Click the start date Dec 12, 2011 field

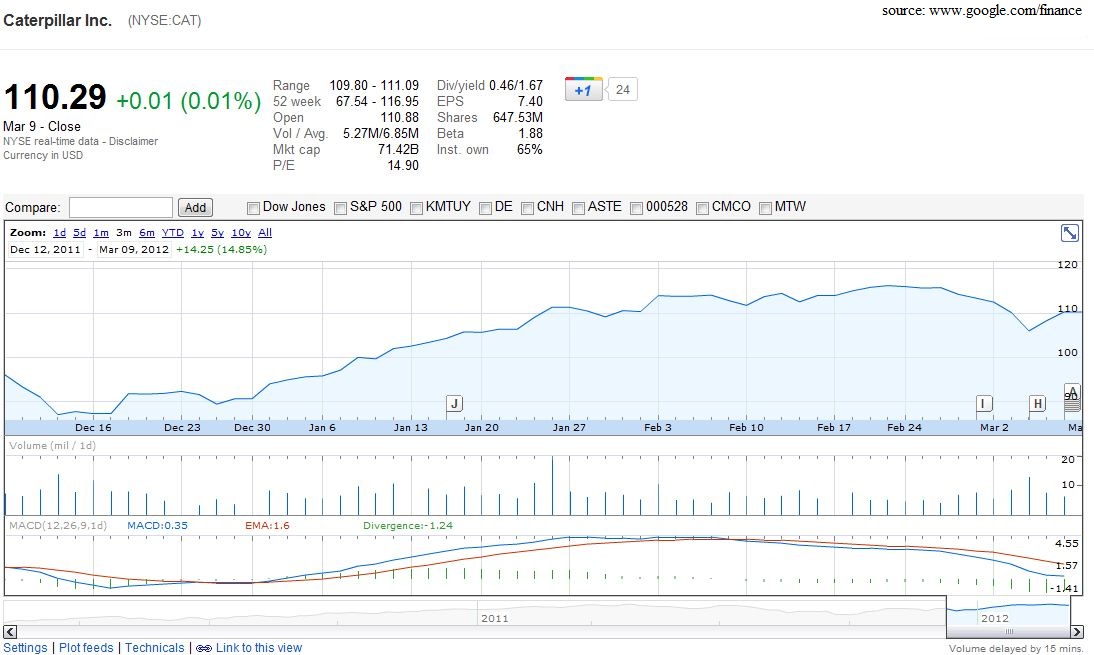pos(45,250)
